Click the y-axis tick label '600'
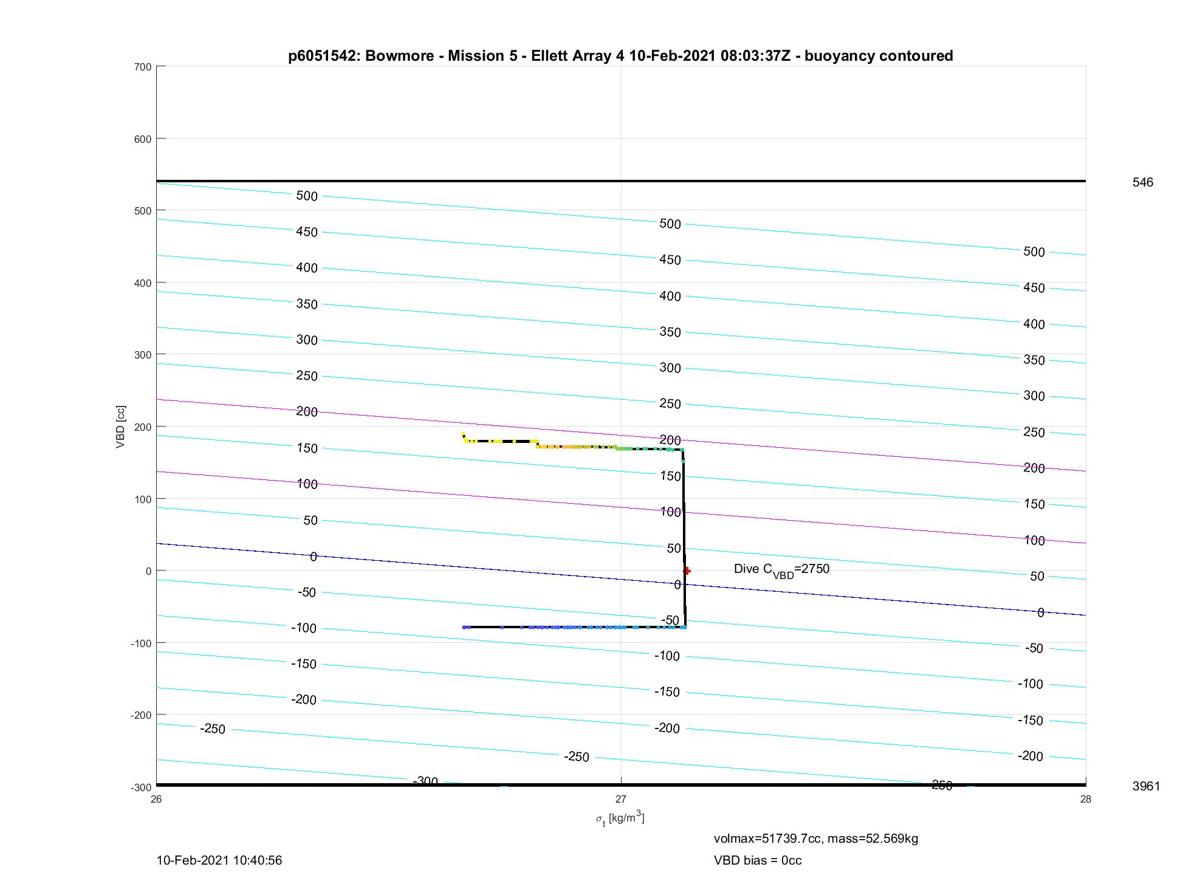This screenshot has width=1200, height=885. [x=141, y=139]
